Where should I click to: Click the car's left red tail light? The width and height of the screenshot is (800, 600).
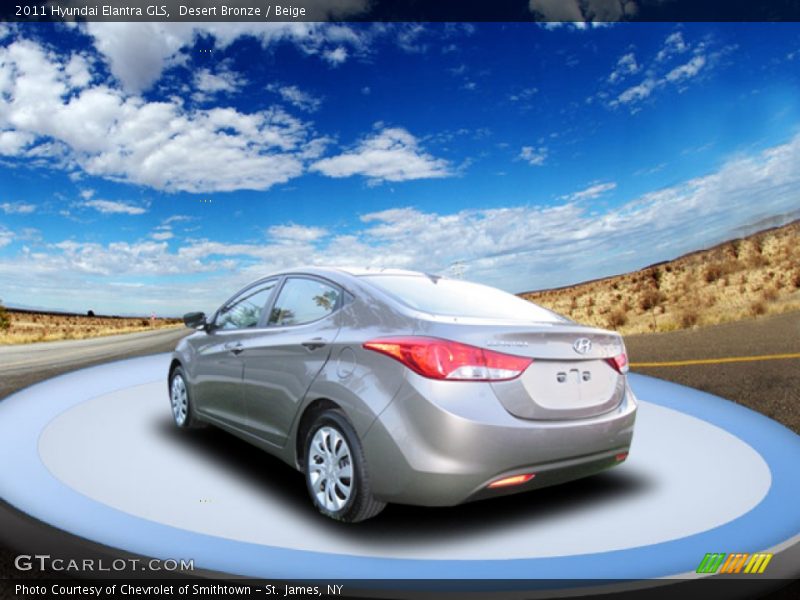tap(449, 359)
